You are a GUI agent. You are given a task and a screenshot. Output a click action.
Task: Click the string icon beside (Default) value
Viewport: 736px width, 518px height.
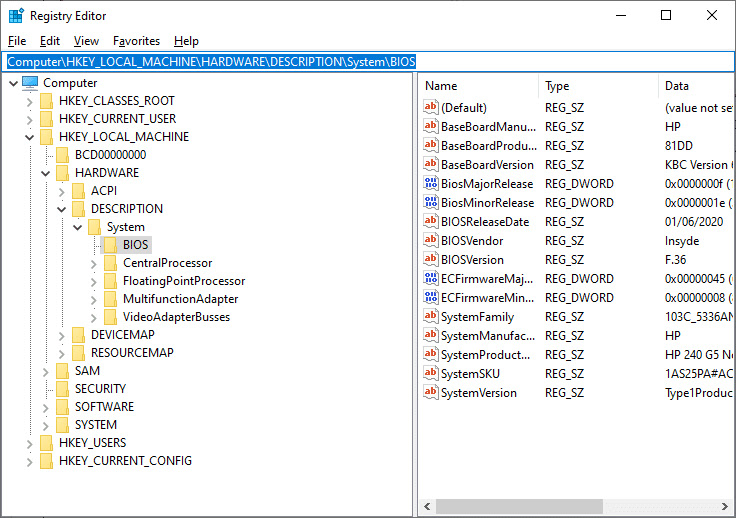(x=430, y=107)
